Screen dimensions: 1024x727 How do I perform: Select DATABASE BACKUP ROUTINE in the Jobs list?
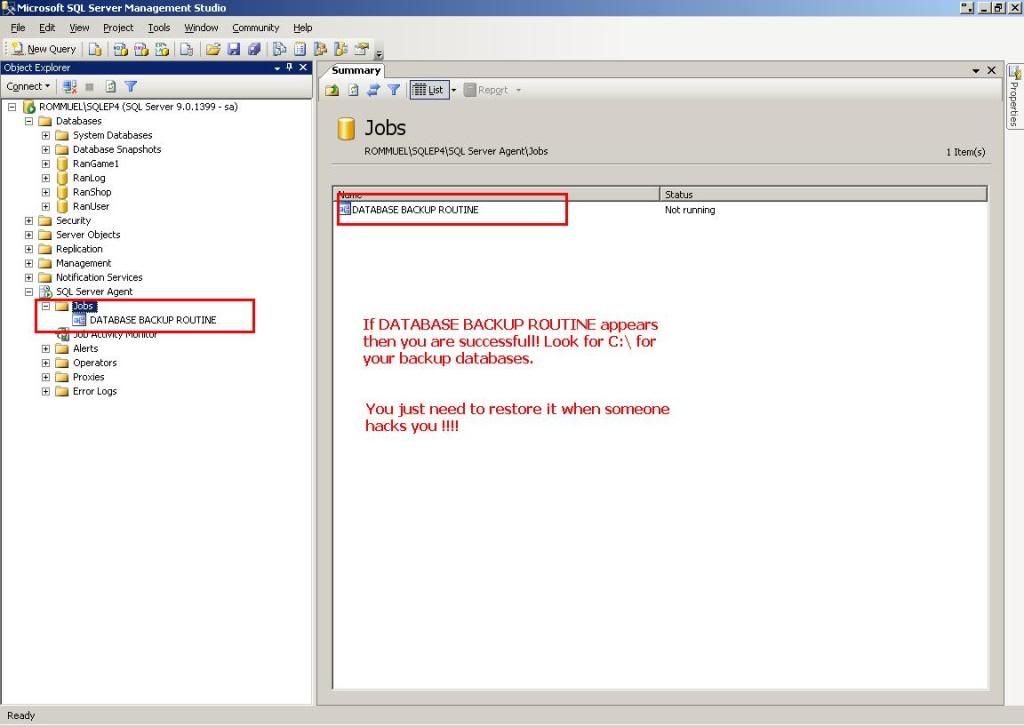point(414,210)
